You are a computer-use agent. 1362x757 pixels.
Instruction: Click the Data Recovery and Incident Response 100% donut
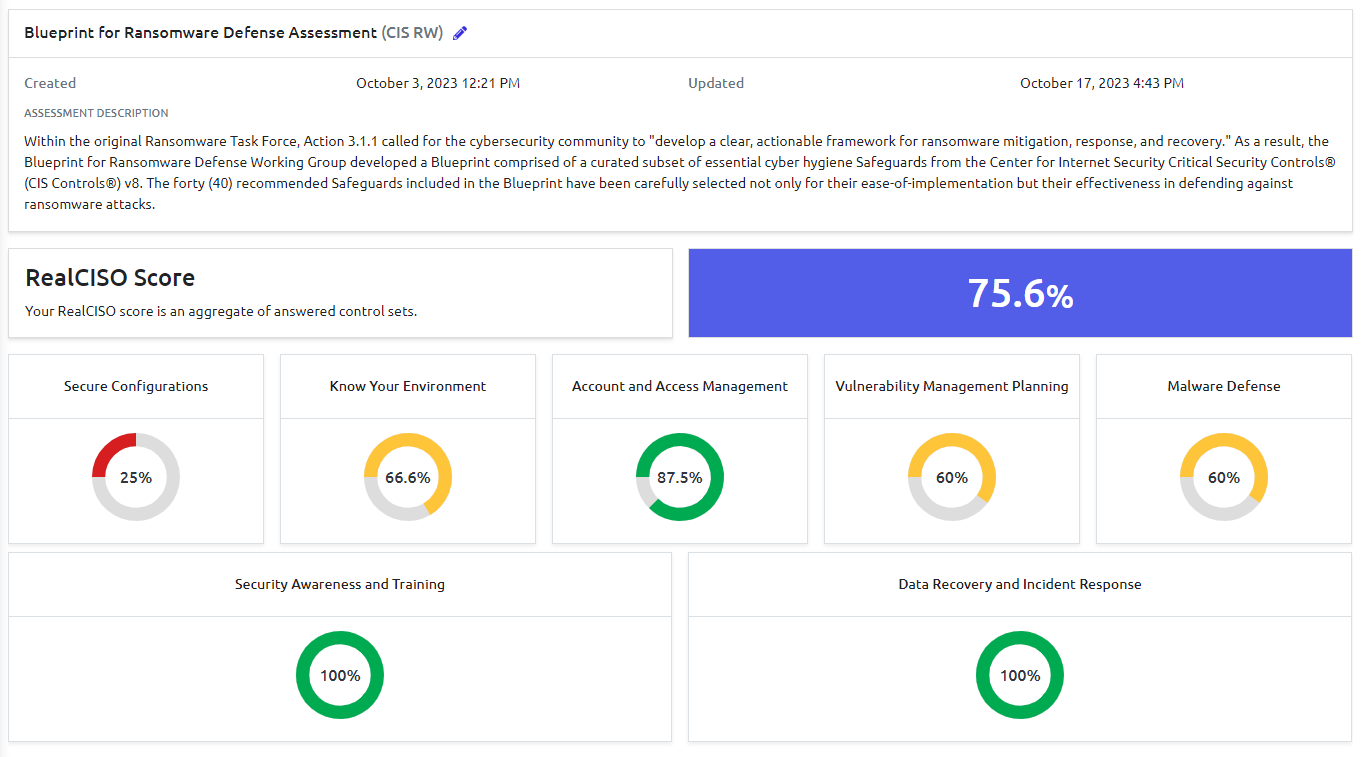(x=1020, y=676)
